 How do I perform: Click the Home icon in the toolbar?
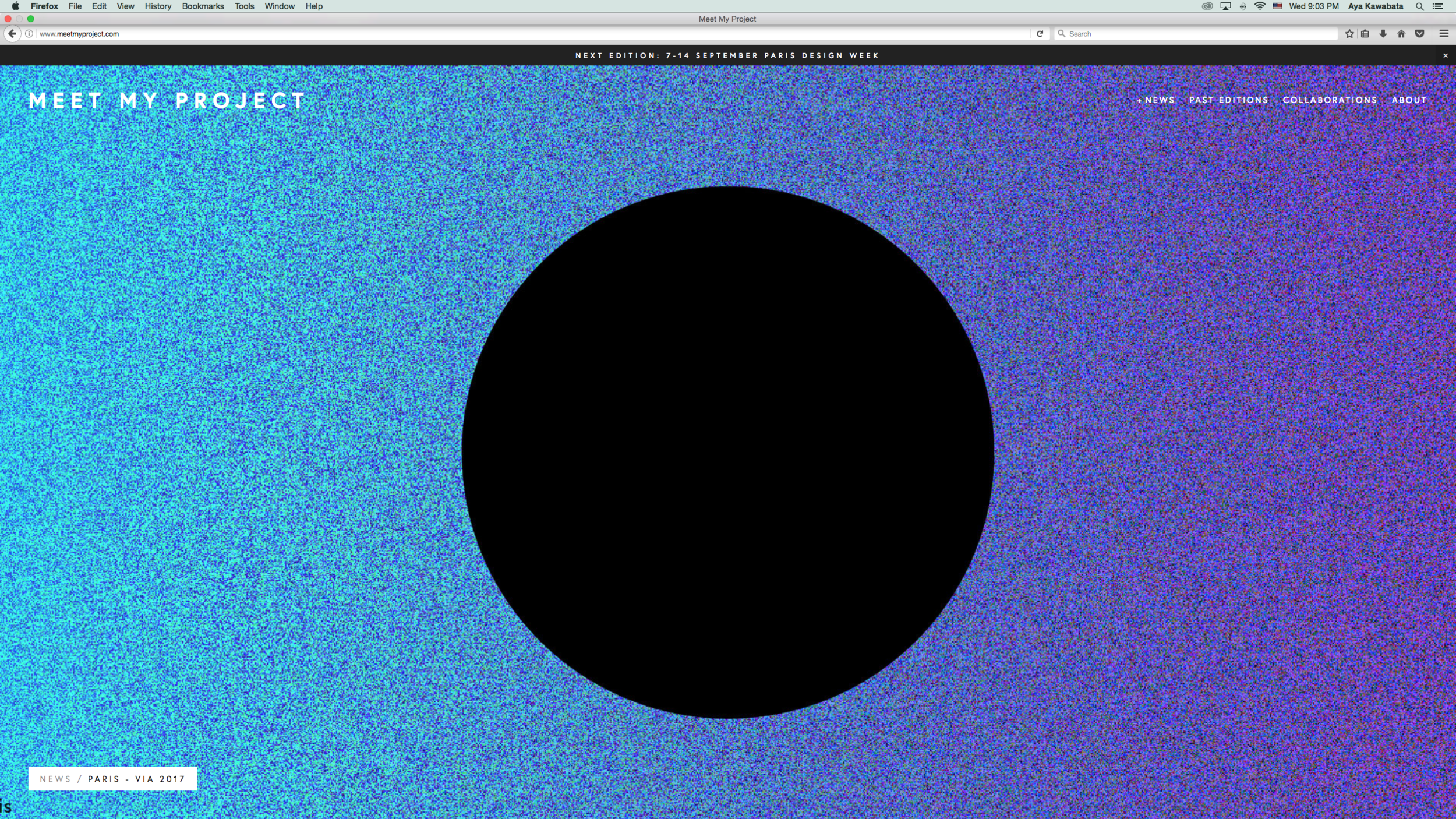point(1402,33)
